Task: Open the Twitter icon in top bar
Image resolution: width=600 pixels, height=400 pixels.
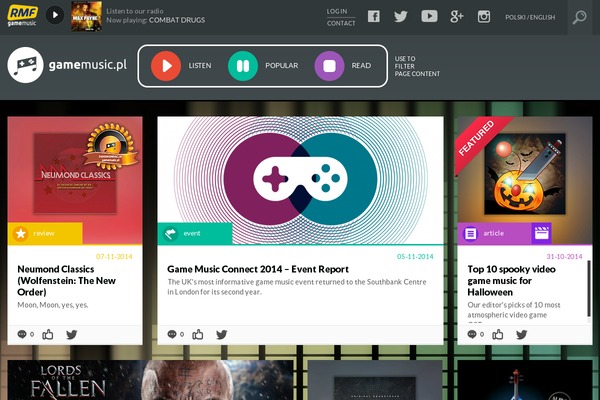Action: (x=401, y=16)
